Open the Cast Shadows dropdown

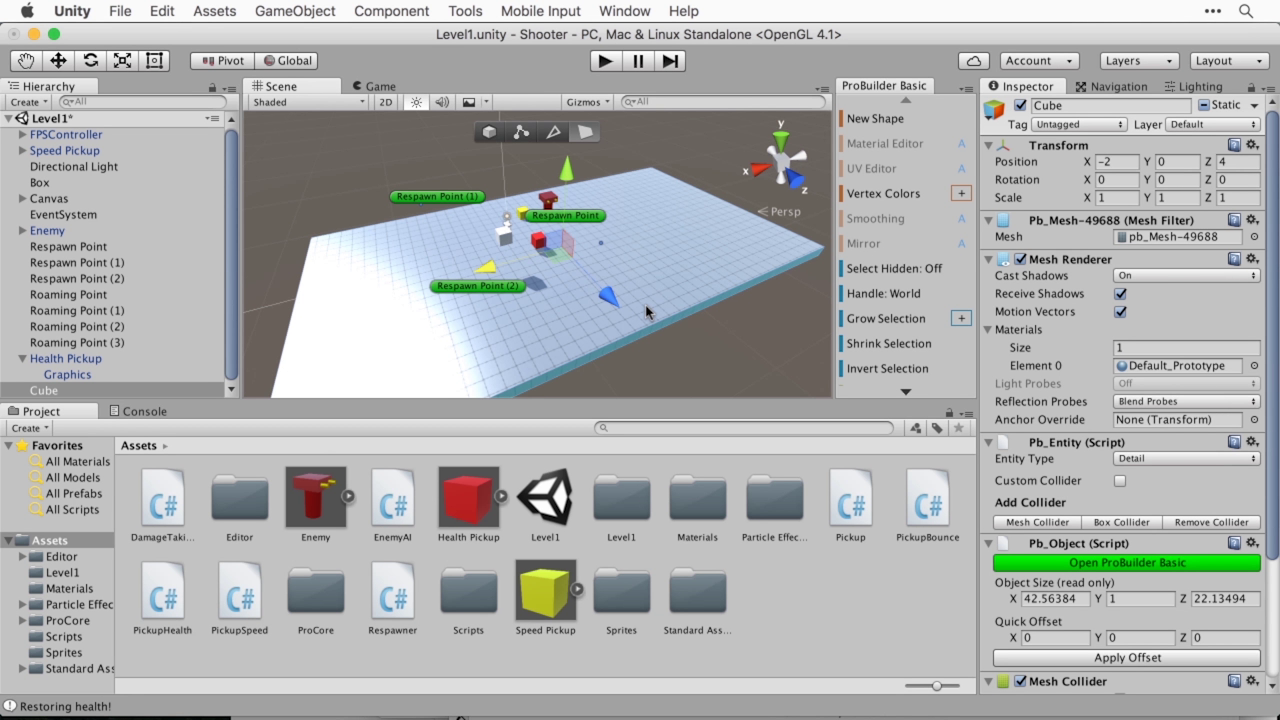pyautogui.click(x=1187, y=276)
